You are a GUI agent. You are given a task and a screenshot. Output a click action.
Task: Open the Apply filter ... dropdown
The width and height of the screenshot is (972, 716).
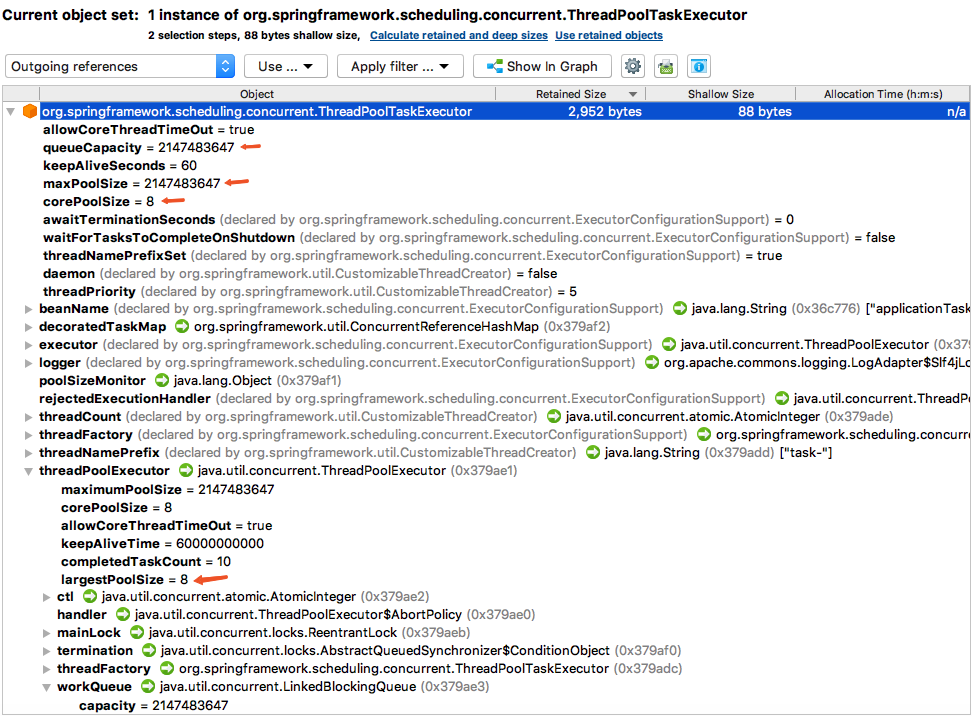pos(400,66)
